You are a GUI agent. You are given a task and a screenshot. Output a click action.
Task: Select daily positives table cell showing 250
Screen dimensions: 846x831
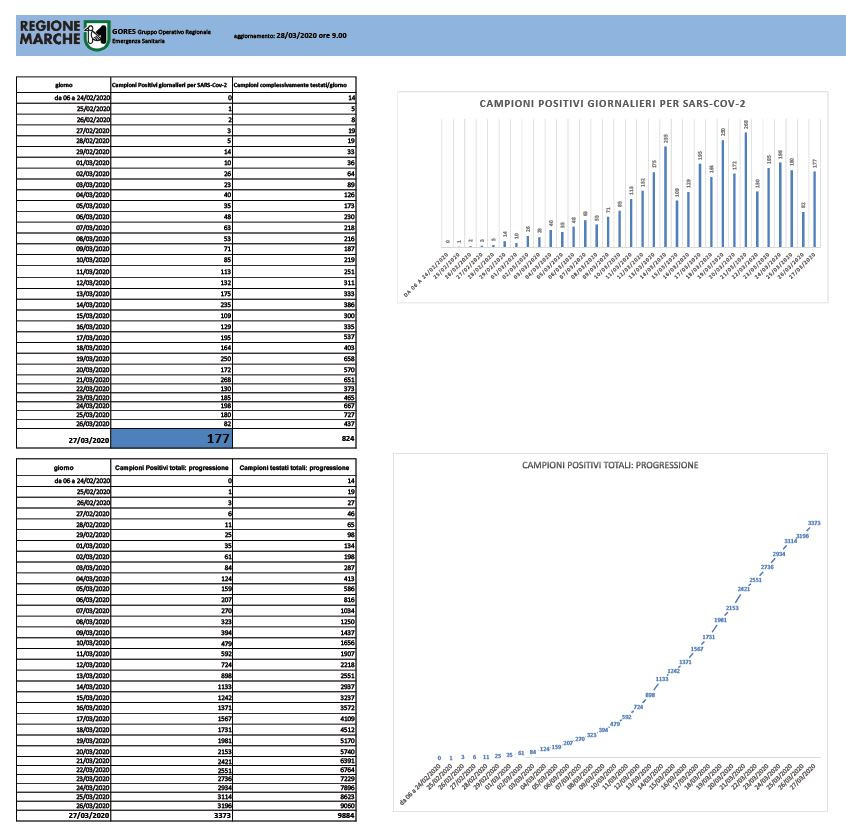tap(172, 358)
